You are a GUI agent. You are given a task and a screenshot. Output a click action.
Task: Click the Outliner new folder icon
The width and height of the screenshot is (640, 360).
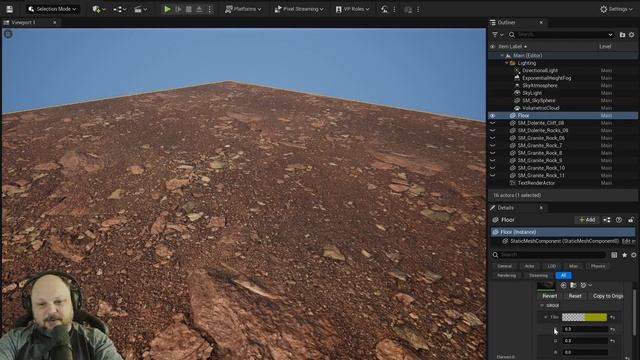point(622,35)
